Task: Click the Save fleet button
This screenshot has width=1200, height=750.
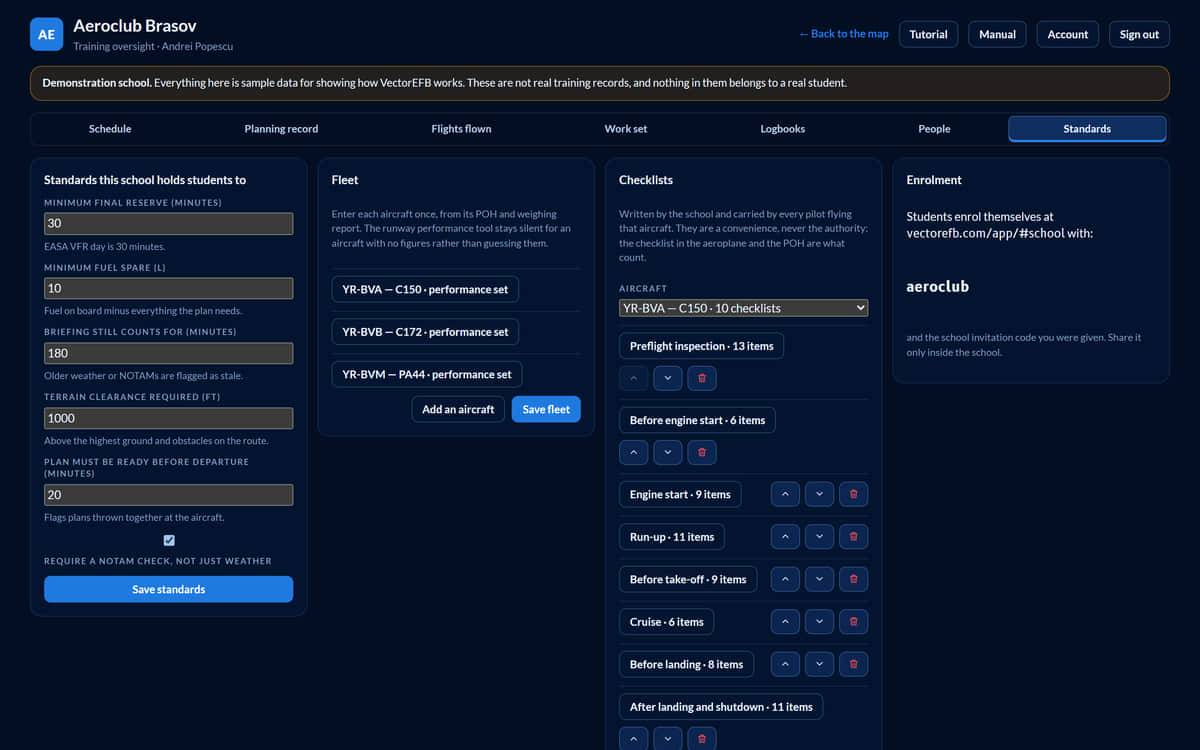Action: click(546, 409)
